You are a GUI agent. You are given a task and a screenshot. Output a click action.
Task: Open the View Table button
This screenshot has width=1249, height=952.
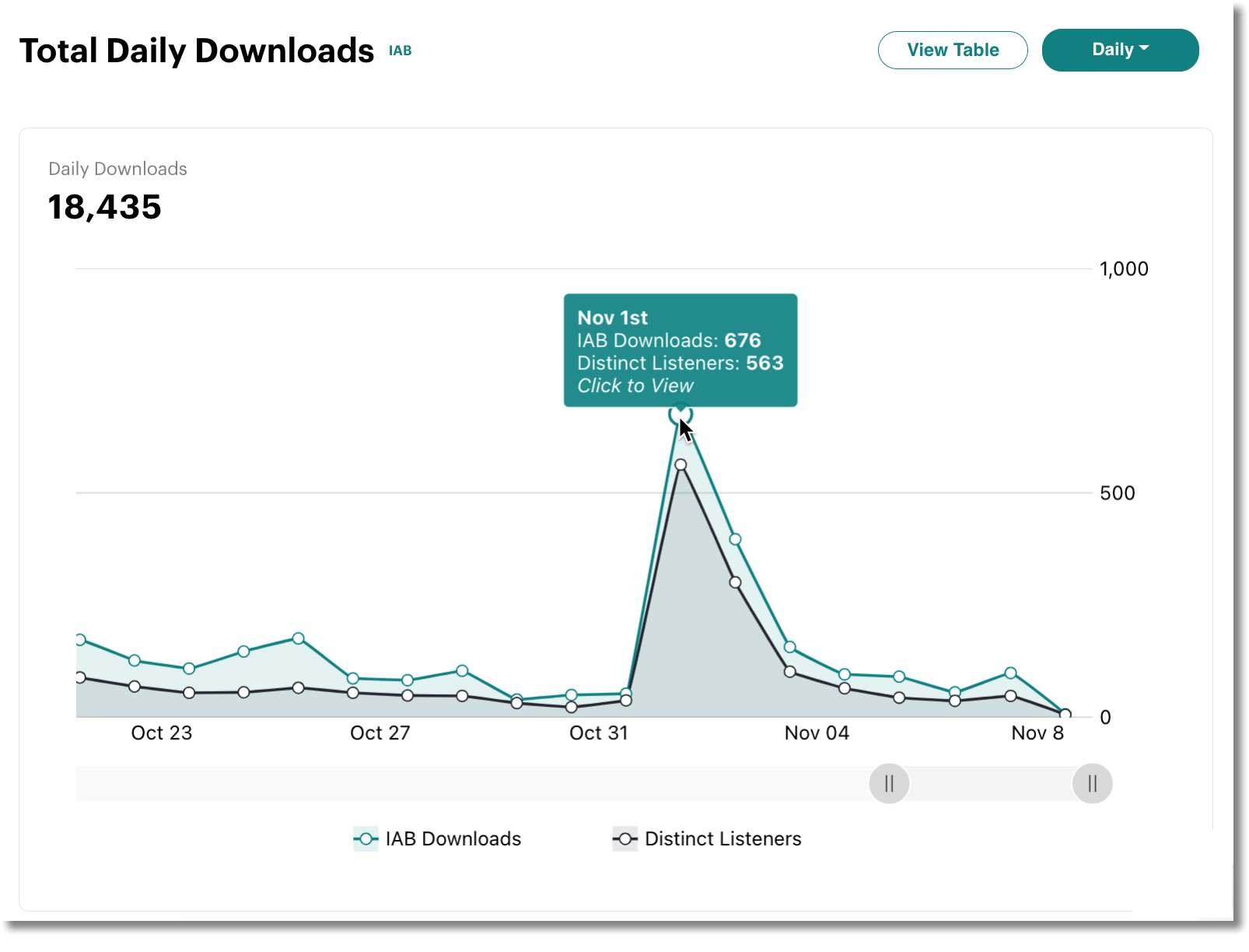coord(953,50)
